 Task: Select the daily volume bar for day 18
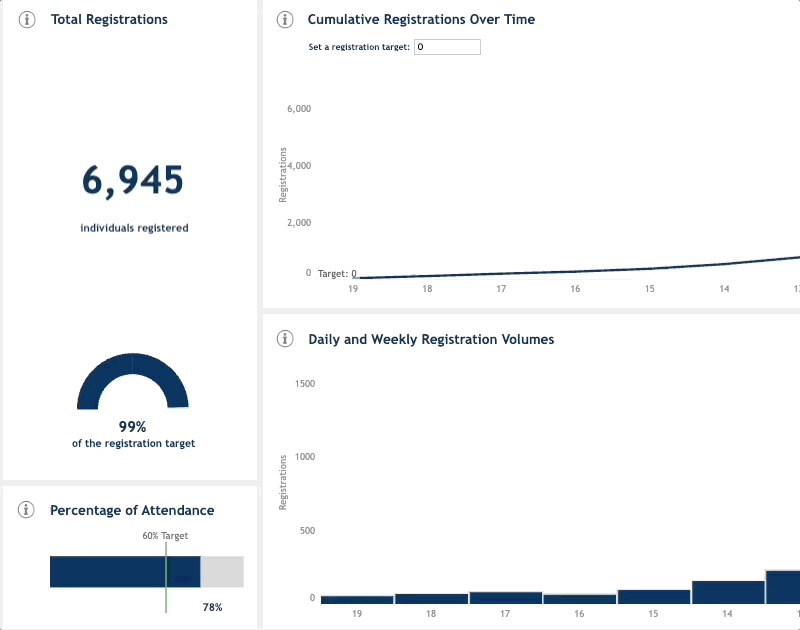pos(432,599)
